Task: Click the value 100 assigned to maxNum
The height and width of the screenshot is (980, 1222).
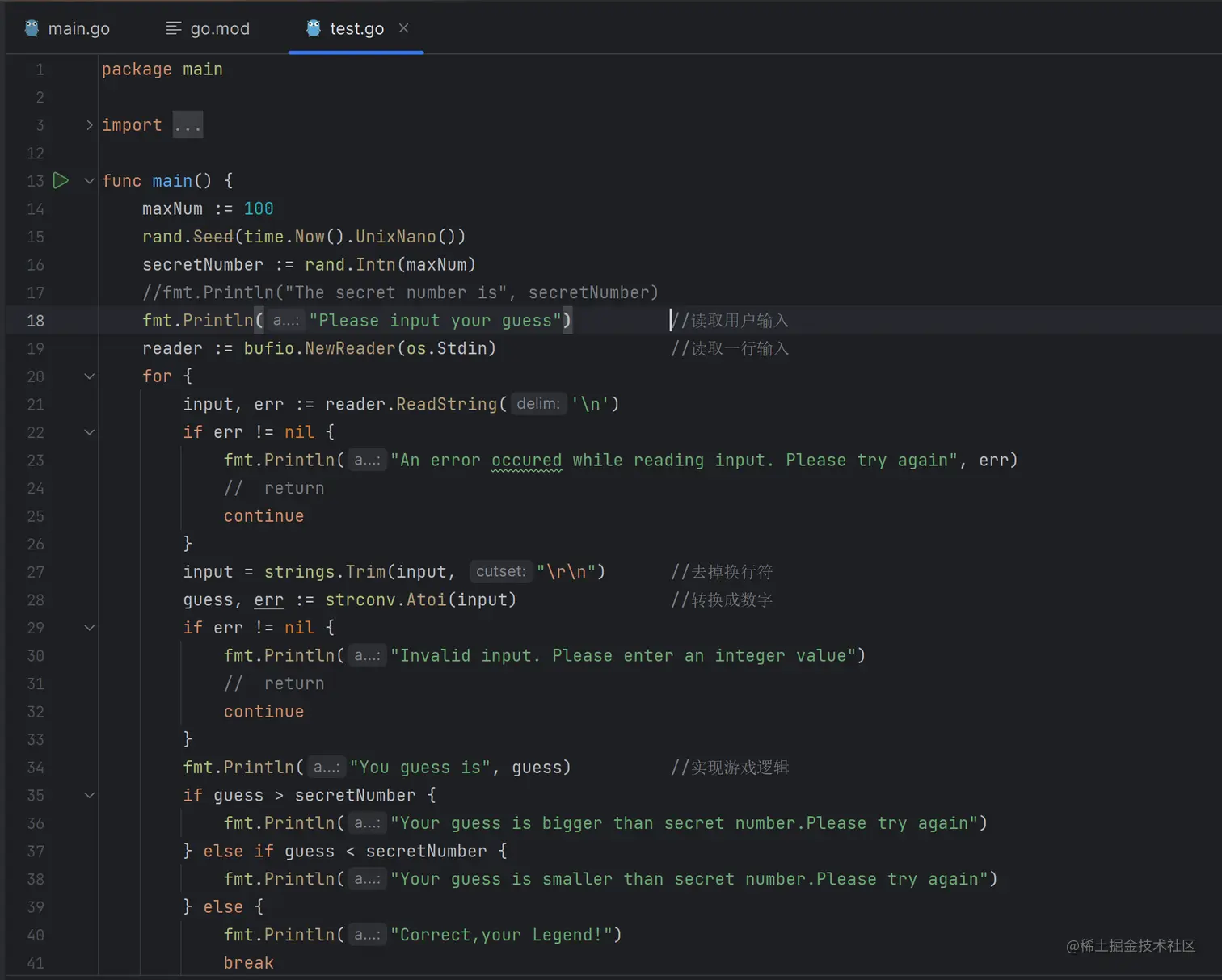Action: coord(259,209)
